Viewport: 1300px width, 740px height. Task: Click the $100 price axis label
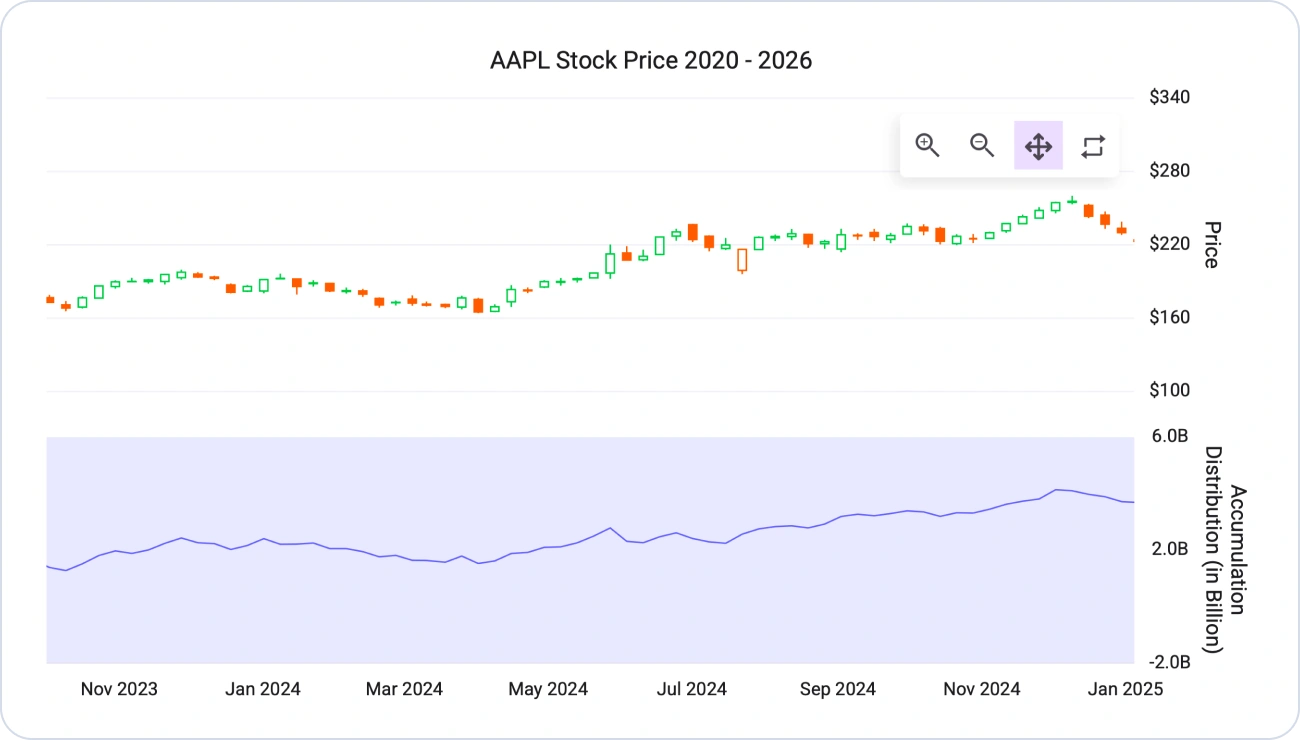point(1169,391)
